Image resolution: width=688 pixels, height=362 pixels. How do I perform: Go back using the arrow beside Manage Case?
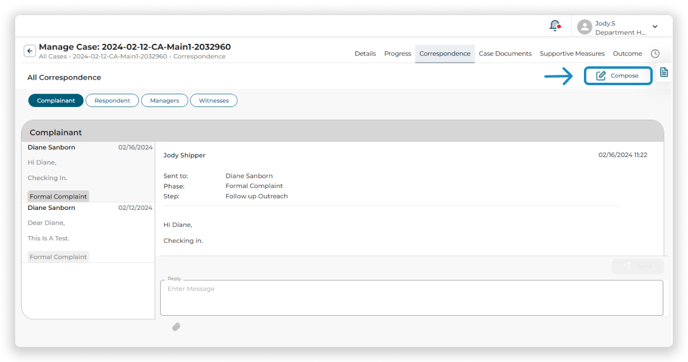point(29,51)
